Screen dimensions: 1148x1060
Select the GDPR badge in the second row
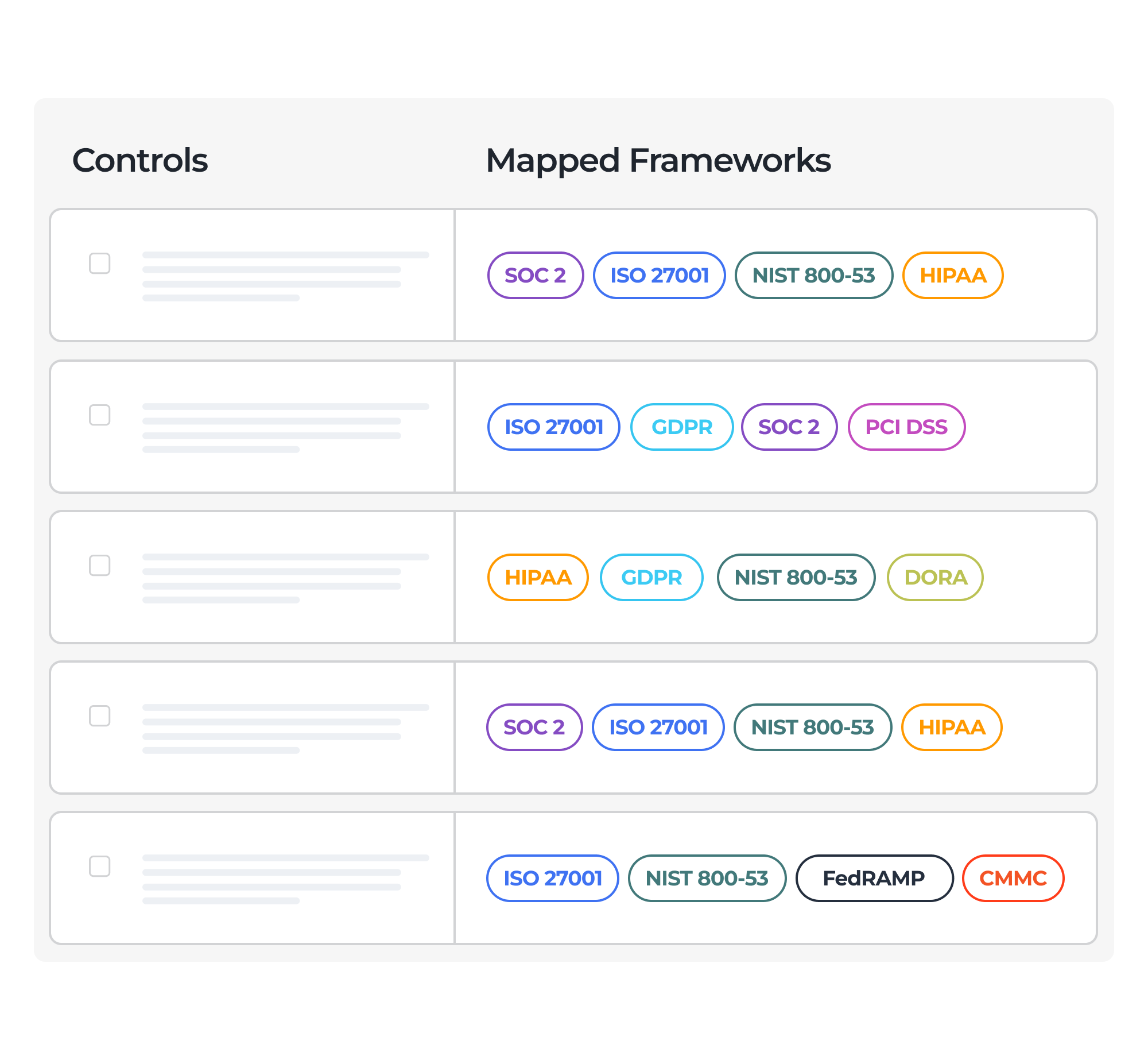[x=682, y=427]
